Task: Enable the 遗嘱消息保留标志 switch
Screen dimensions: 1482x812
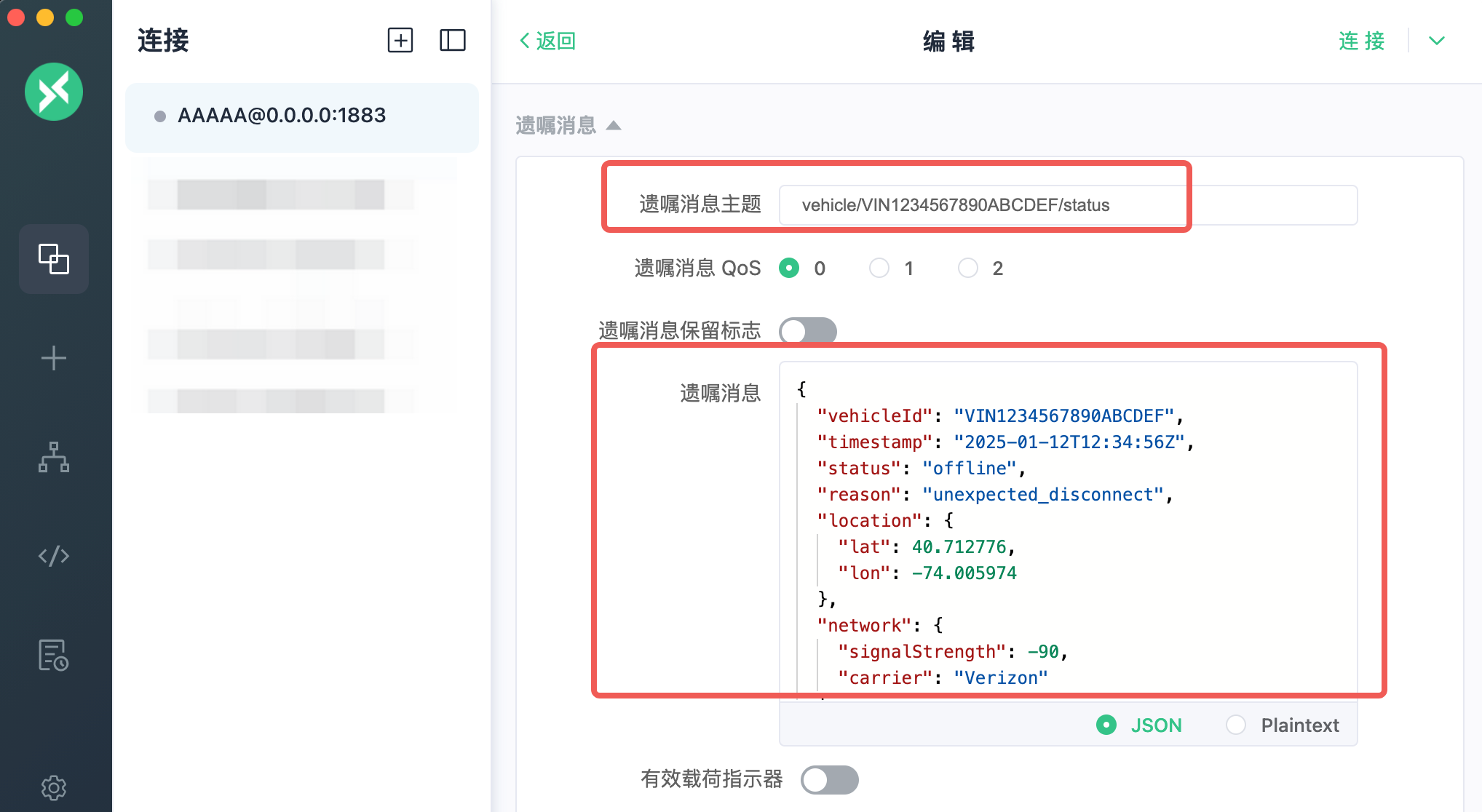Action: click(x=808, y=331)
